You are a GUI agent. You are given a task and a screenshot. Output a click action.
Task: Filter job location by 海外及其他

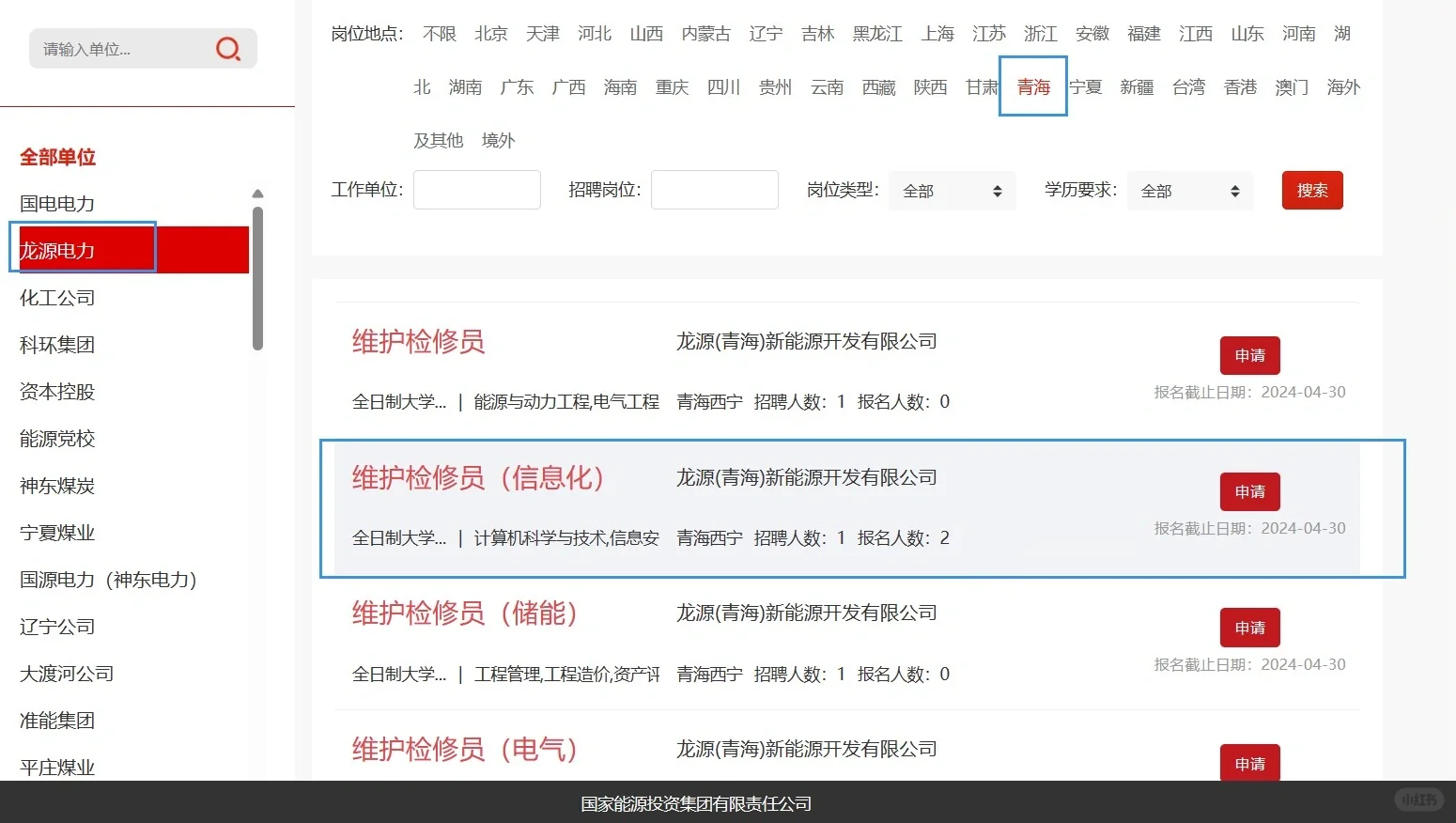point(1344,87)
